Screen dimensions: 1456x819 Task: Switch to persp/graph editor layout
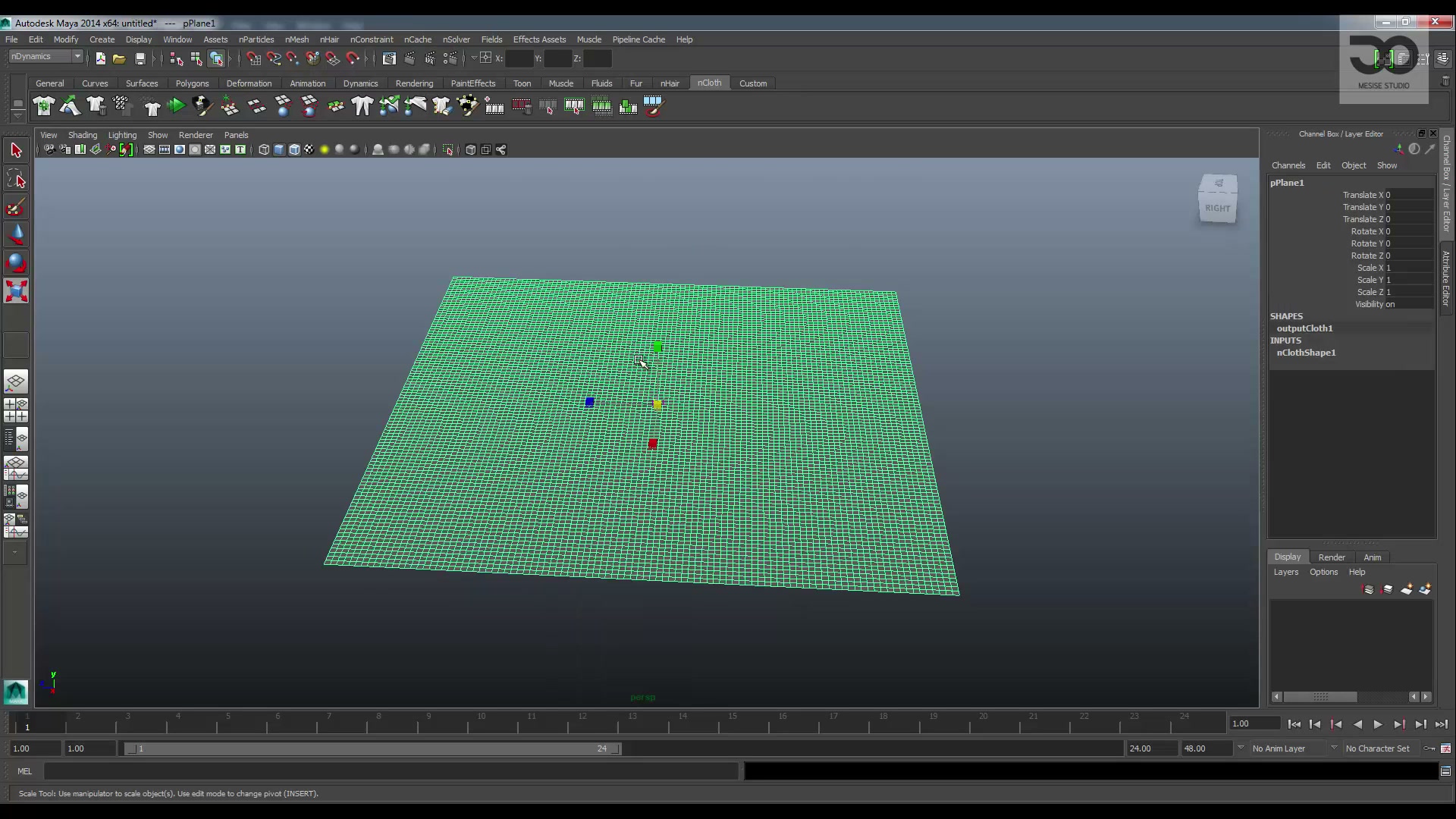pyautogui.click(x=16, y=468)
